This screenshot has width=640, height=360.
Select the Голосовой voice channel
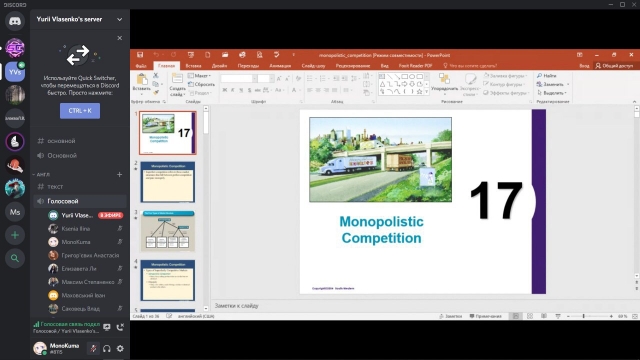tap(80, 201)
